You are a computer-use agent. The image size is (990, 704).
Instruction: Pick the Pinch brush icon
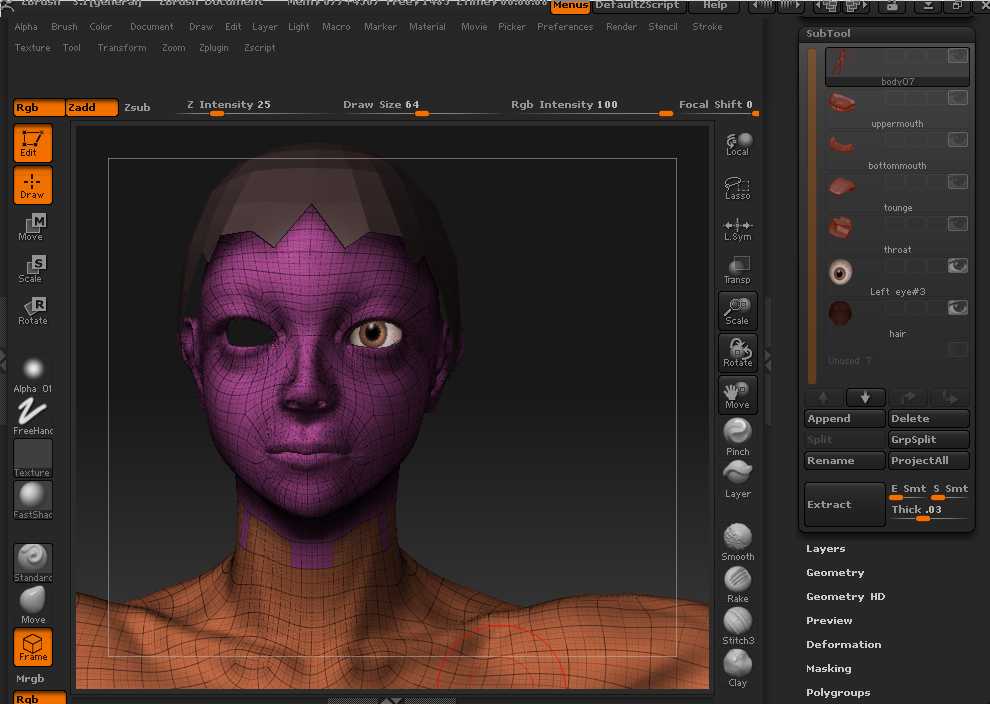(737, 436)
